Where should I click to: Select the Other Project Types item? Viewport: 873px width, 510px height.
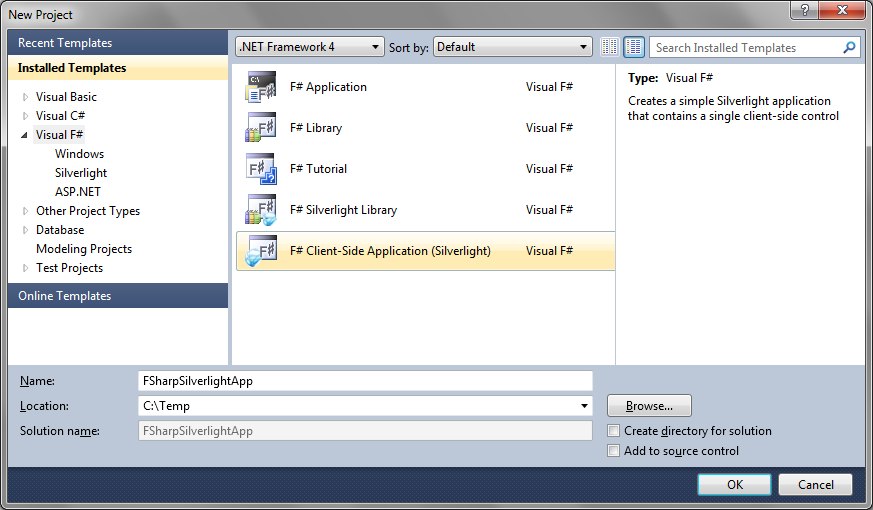[88, 211]
